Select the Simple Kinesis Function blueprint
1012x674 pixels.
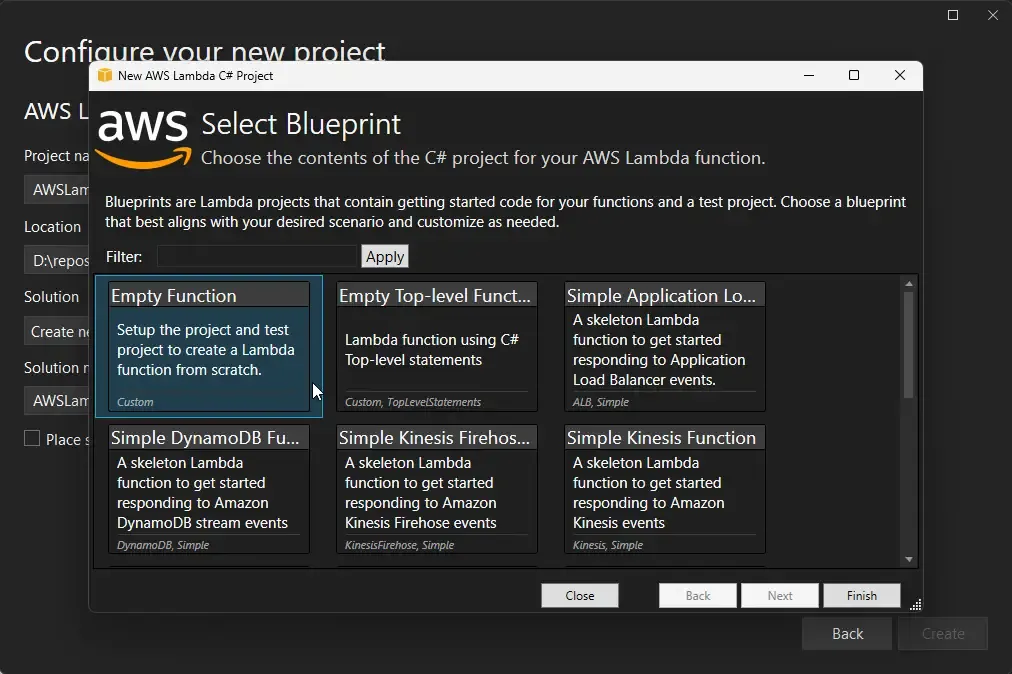click(x=664, y=488)
